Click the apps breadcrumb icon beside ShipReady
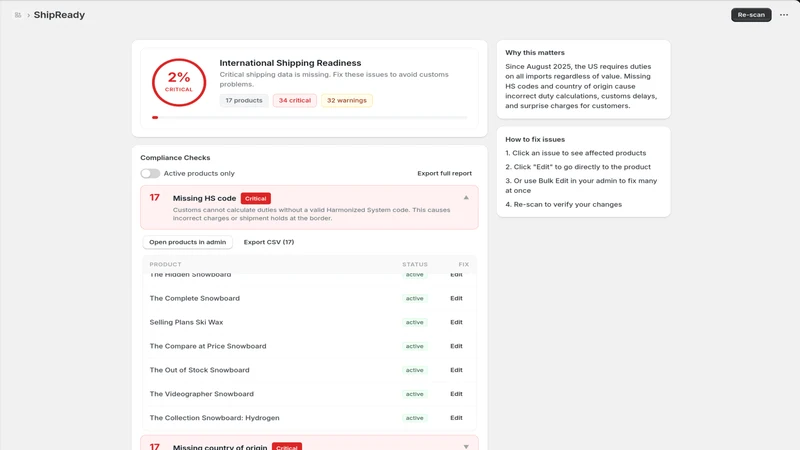This screenshot has height=450, width=800. pos(18,15)
